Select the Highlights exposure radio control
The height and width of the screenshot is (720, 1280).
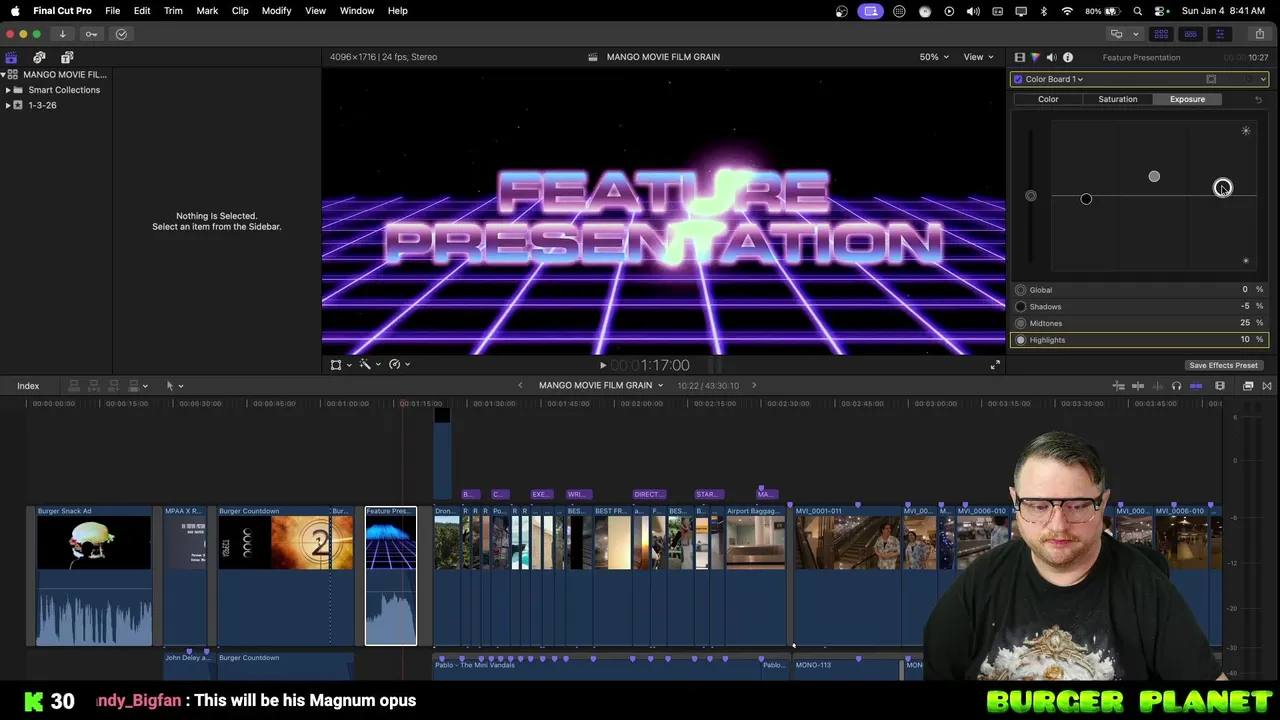pyautogui.click(x=1020, y=340)
